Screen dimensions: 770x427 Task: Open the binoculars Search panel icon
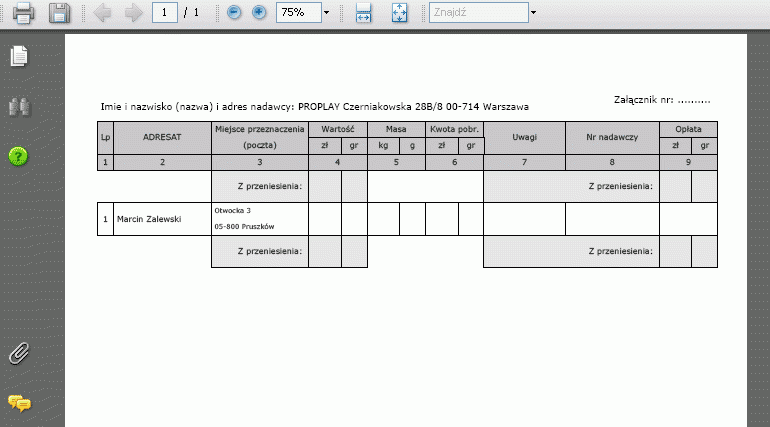point(19,107)
